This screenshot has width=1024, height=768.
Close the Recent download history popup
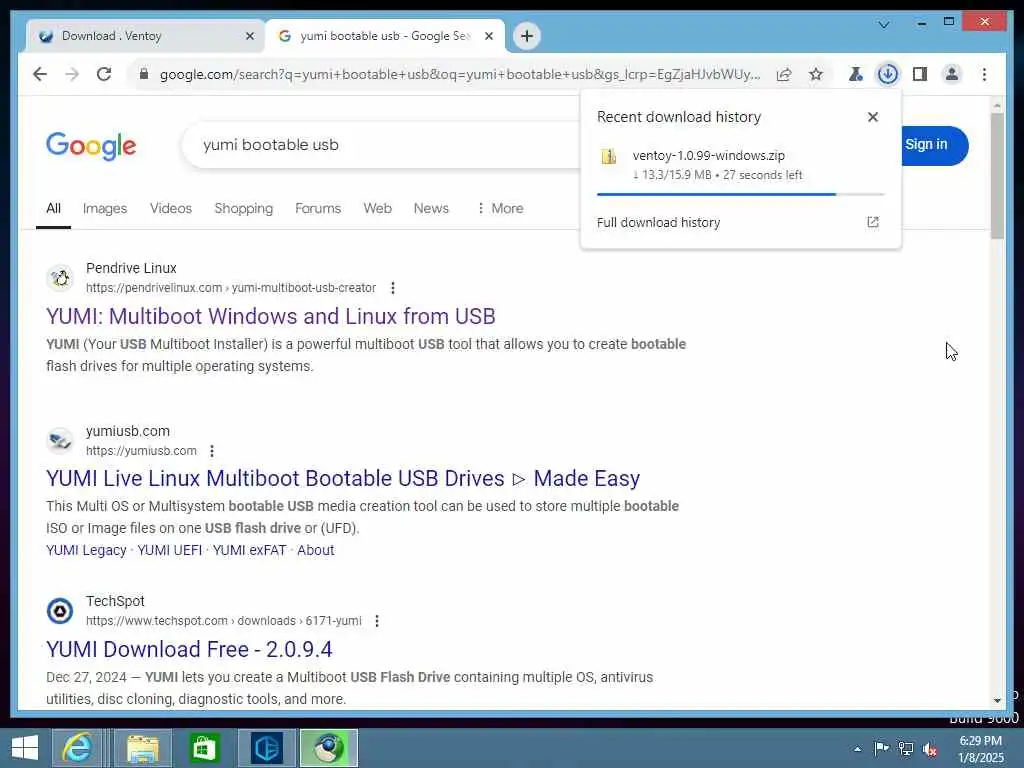(x=872, y=117)
